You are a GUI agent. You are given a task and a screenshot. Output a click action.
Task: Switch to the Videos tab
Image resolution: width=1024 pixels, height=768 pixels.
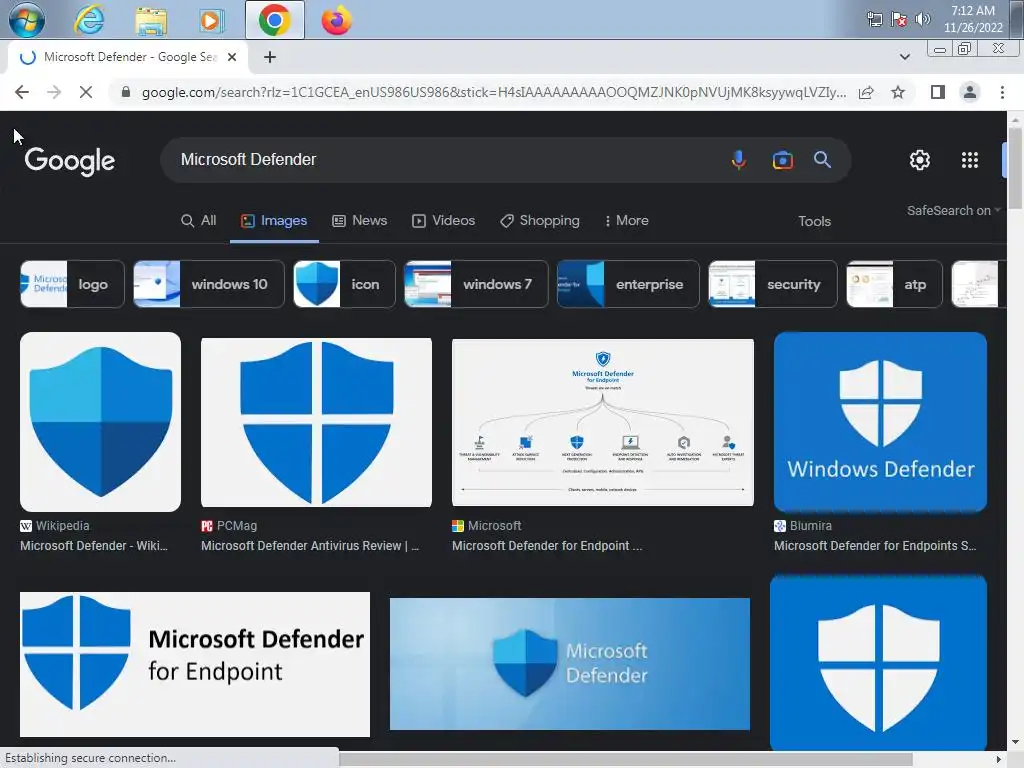(x=443, y=221)
